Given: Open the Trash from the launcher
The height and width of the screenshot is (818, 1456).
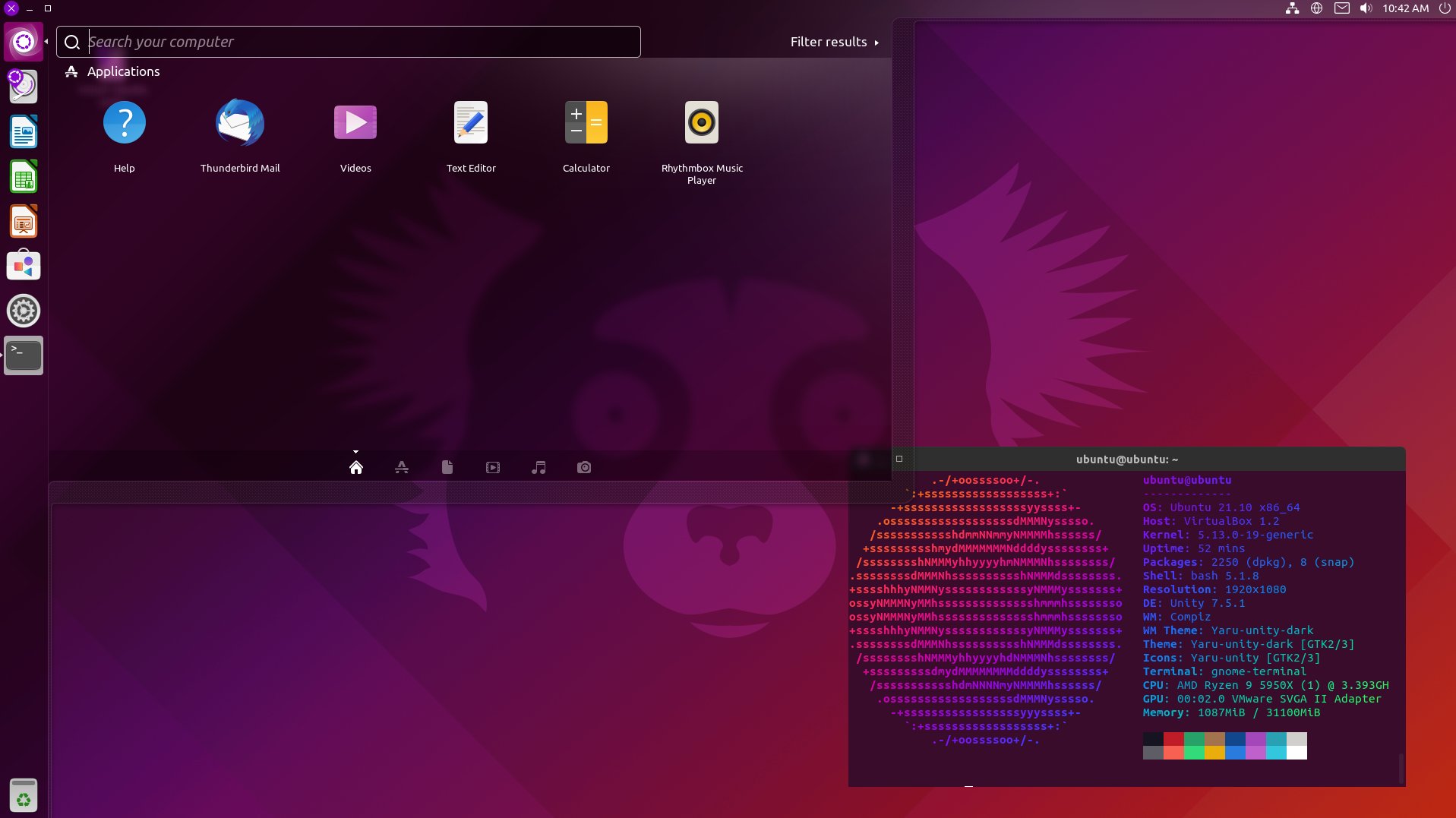Looking at the screenshot, I should (24, 796).
